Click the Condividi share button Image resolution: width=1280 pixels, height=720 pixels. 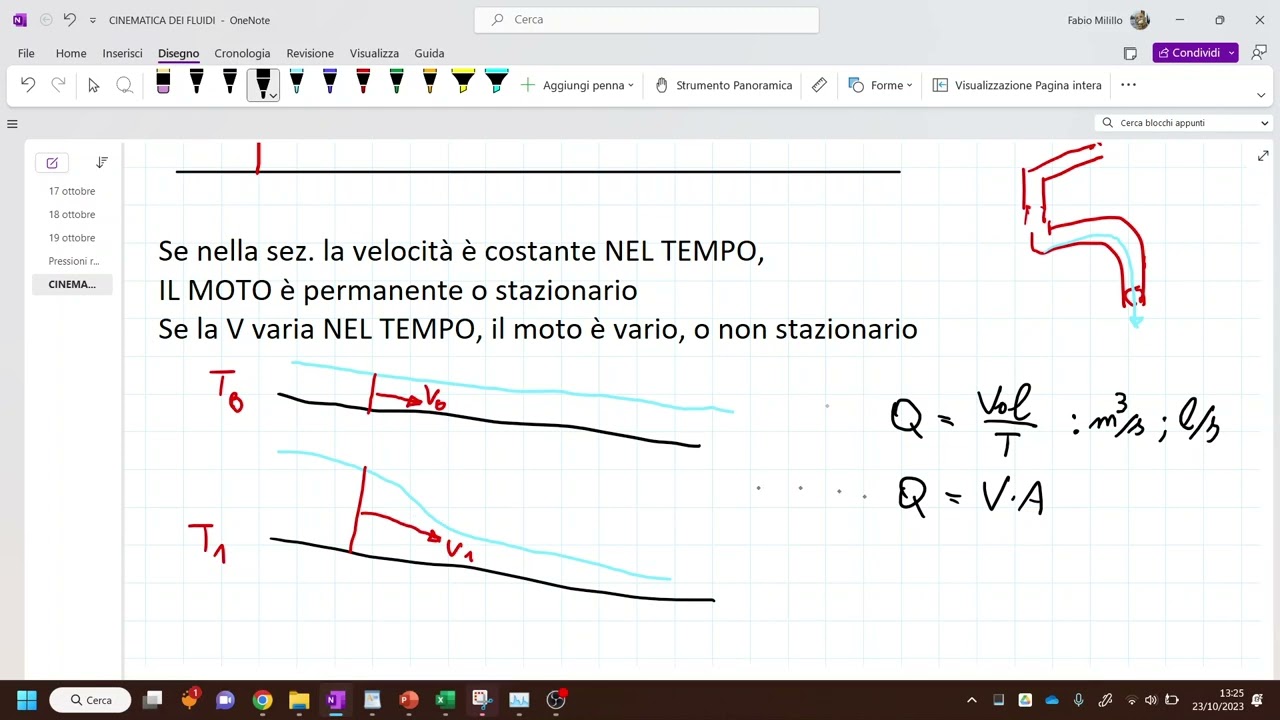point(1188,53)
